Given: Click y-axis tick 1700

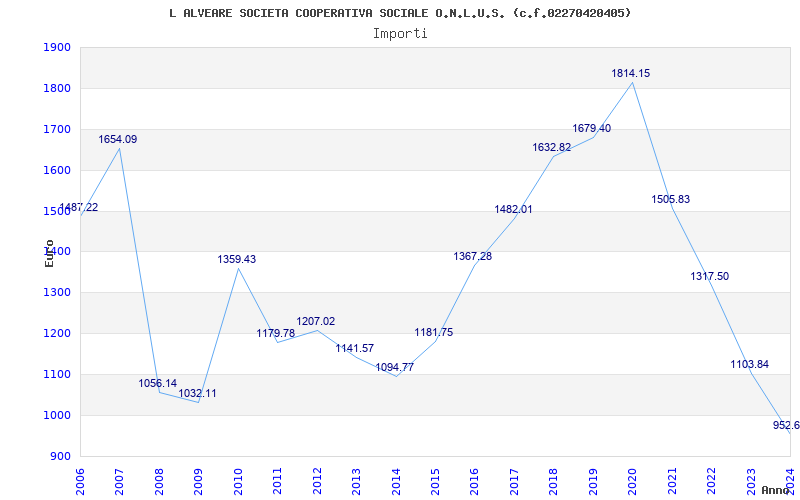Looking at the screenshot, I should click(x=56, y=129).
